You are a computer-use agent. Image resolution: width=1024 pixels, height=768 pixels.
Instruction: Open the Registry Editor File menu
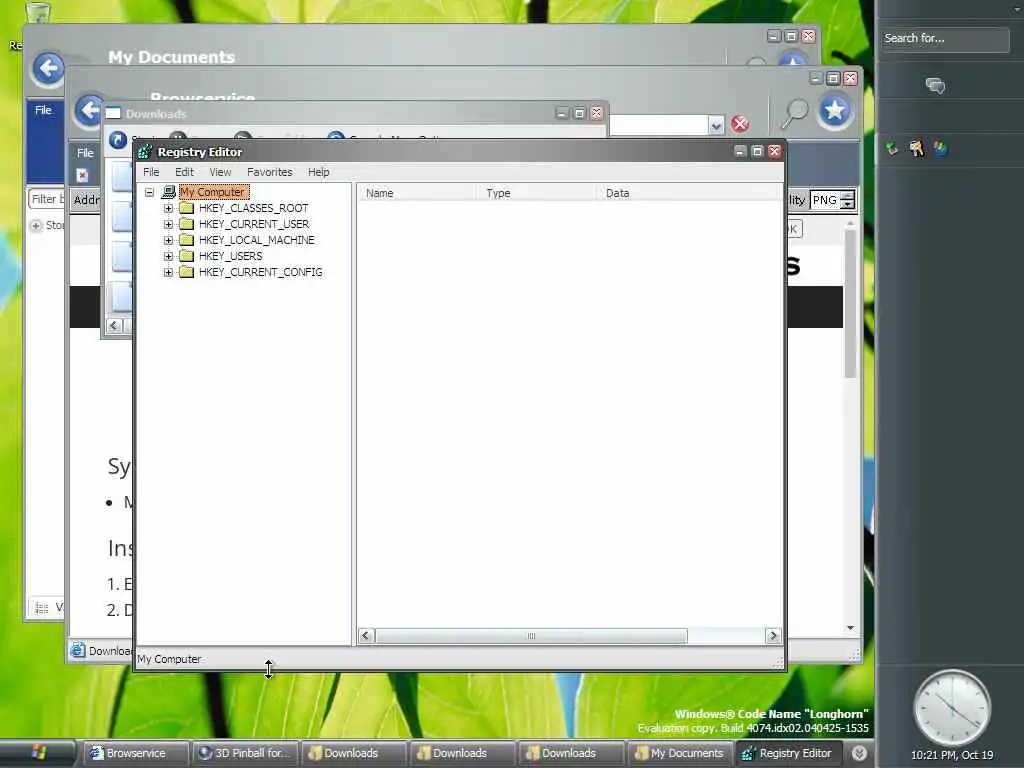[151, 172]
